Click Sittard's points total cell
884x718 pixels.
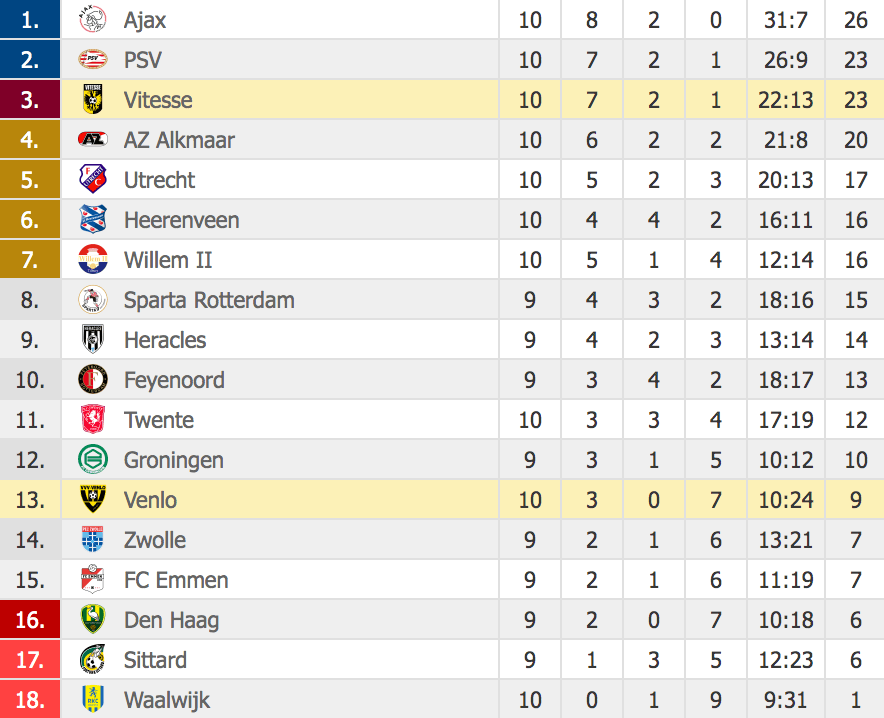(856, 660)
